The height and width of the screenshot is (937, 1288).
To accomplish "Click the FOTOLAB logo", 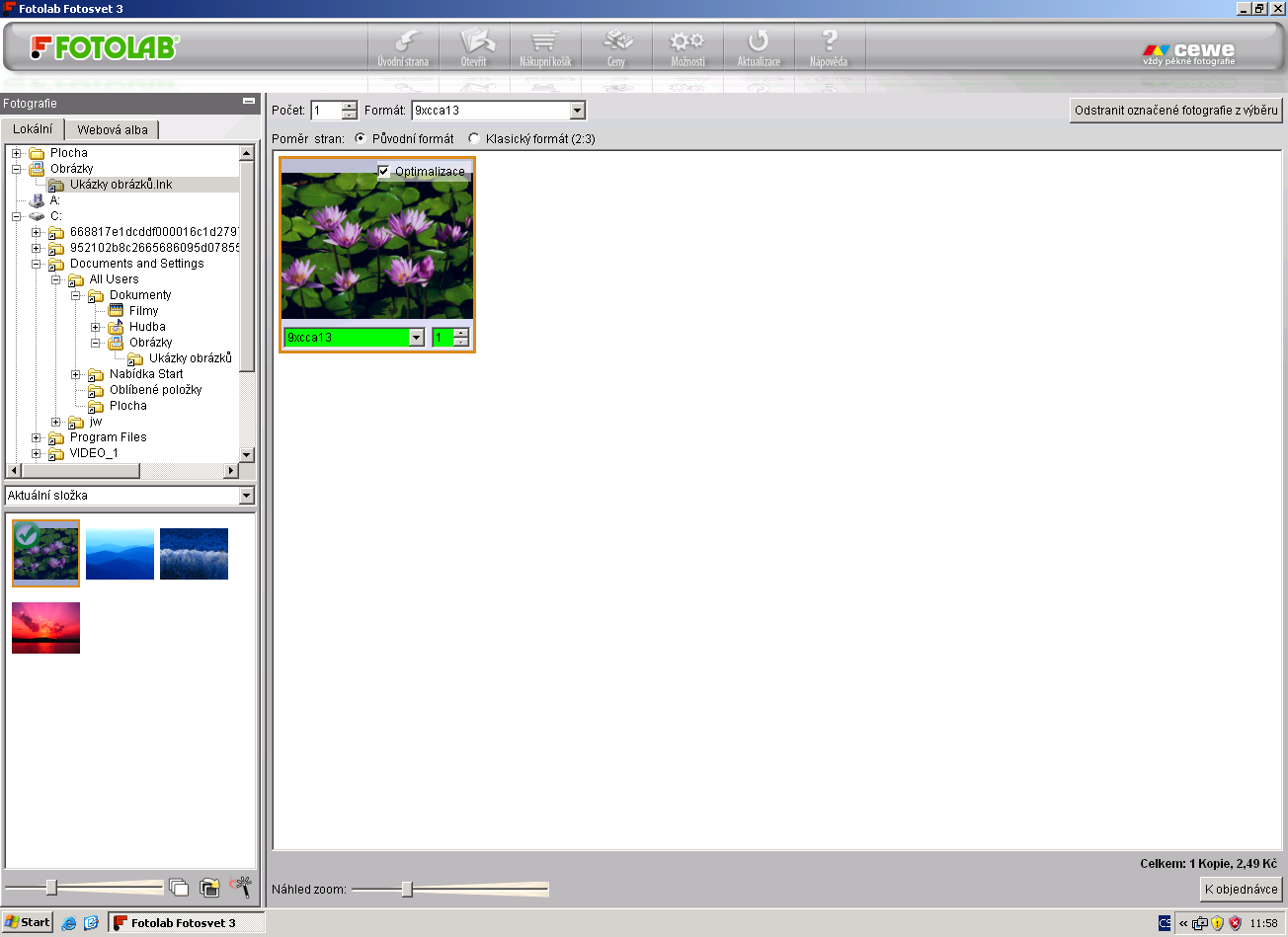I will pyautogui.click(x=104, y=47).
